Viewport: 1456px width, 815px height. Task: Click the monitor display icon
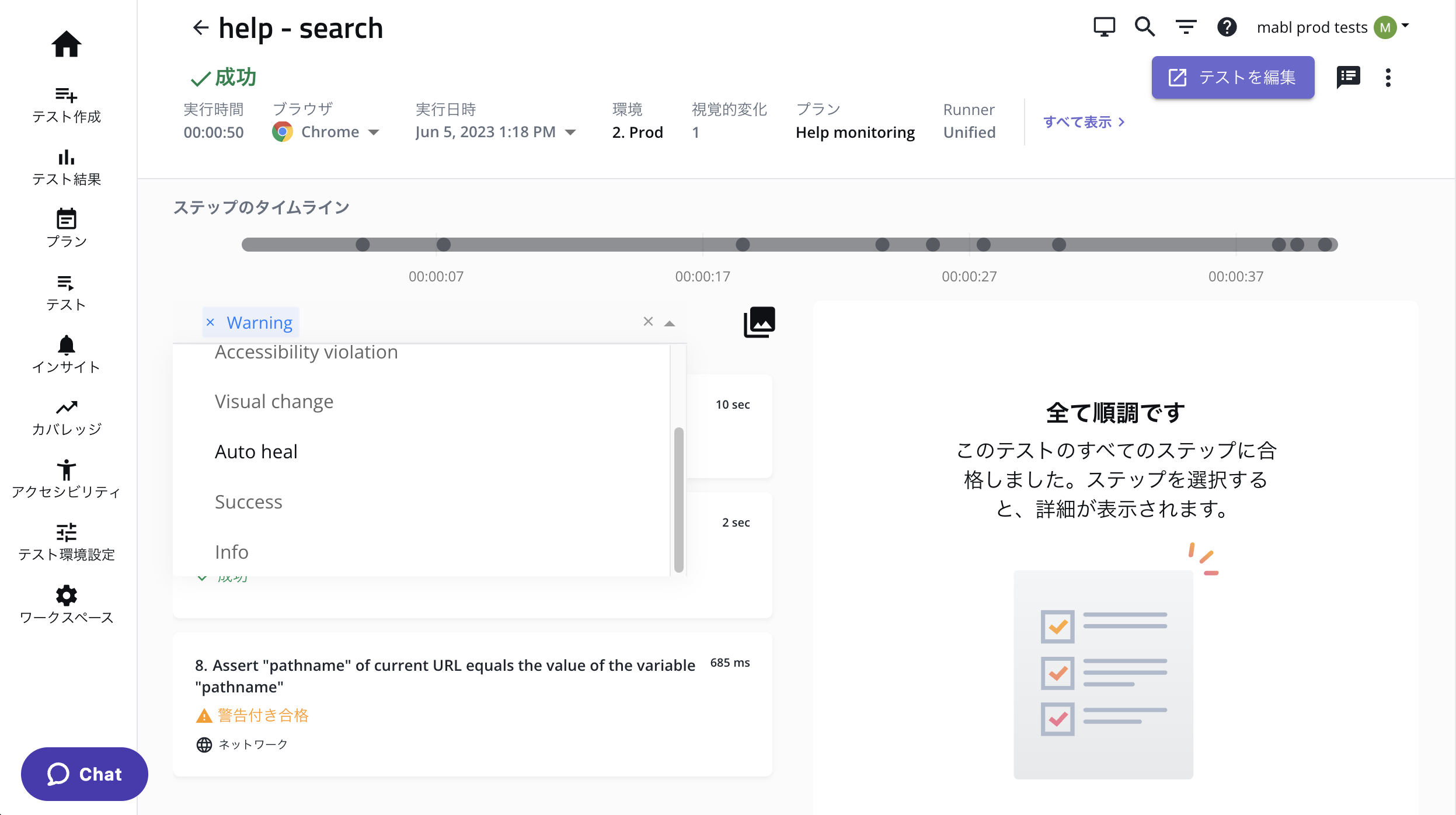coord(1103,27)
